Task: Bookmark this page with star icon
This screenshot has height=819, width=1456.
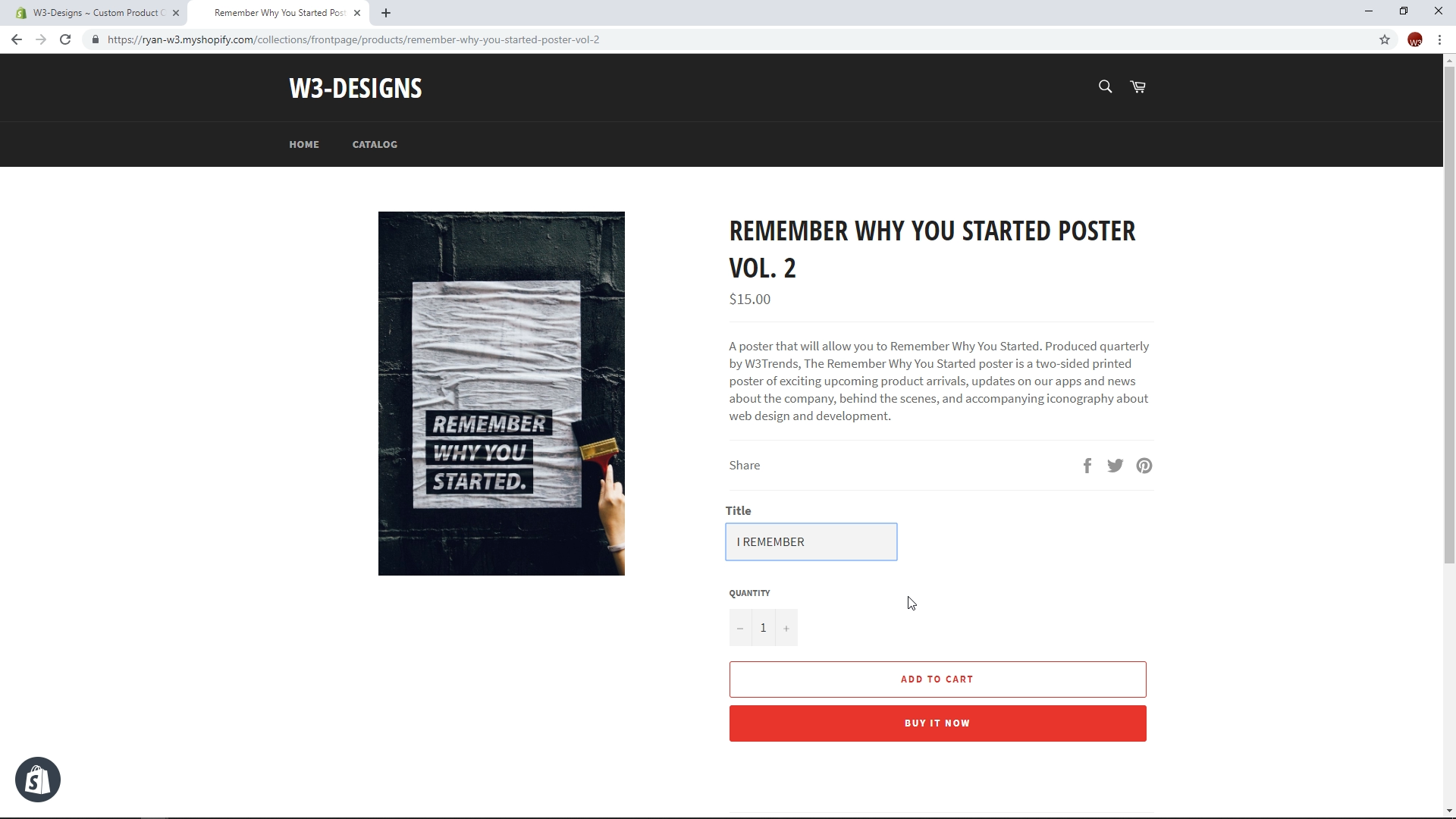Action: (1385, 39)
